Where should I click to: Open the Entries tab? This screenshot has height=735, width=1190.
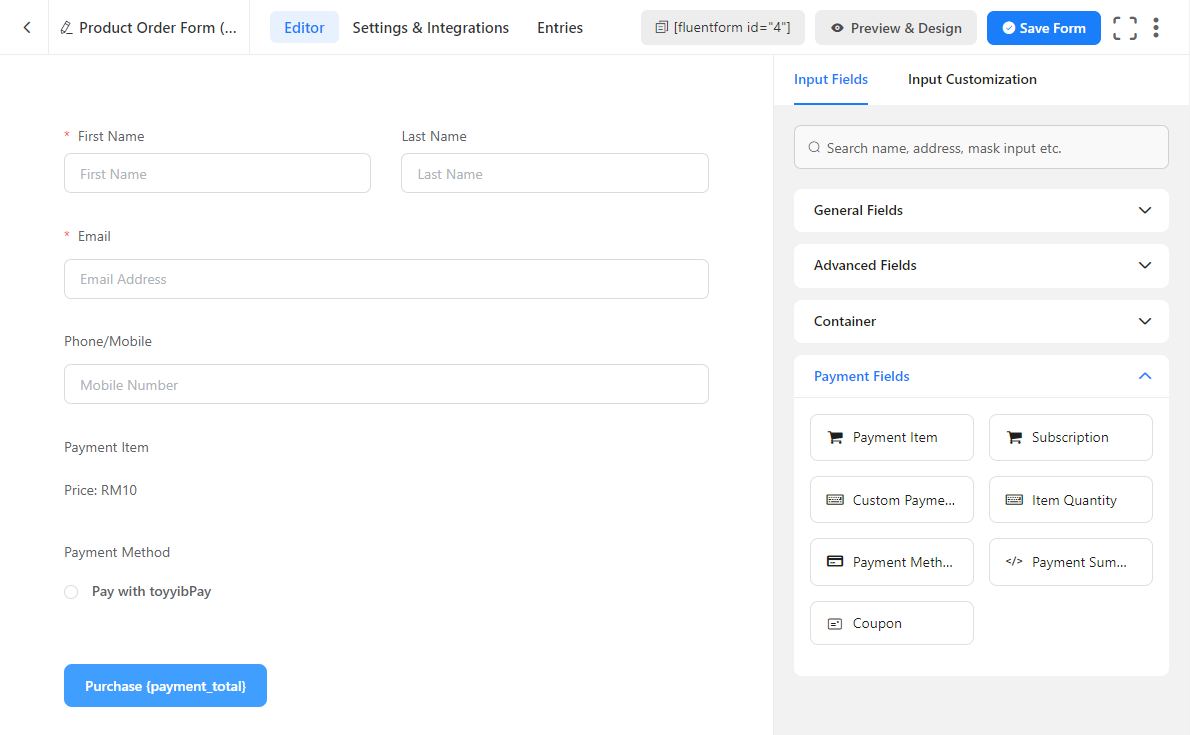point(560,28)
